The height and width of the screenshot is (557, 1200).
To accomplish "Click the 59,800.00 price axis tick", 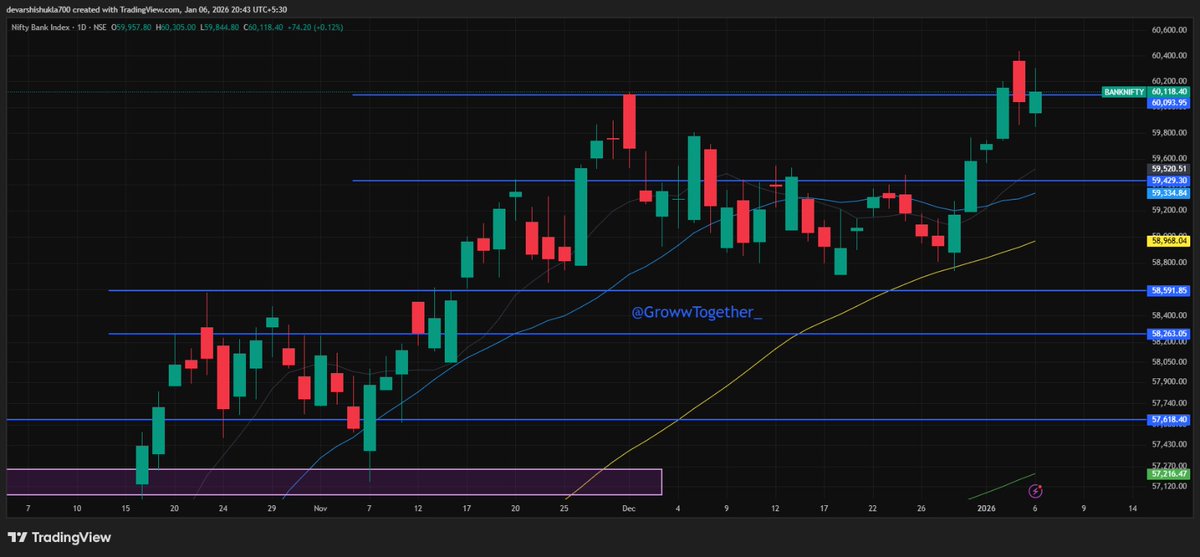I will coord(1169,132).
